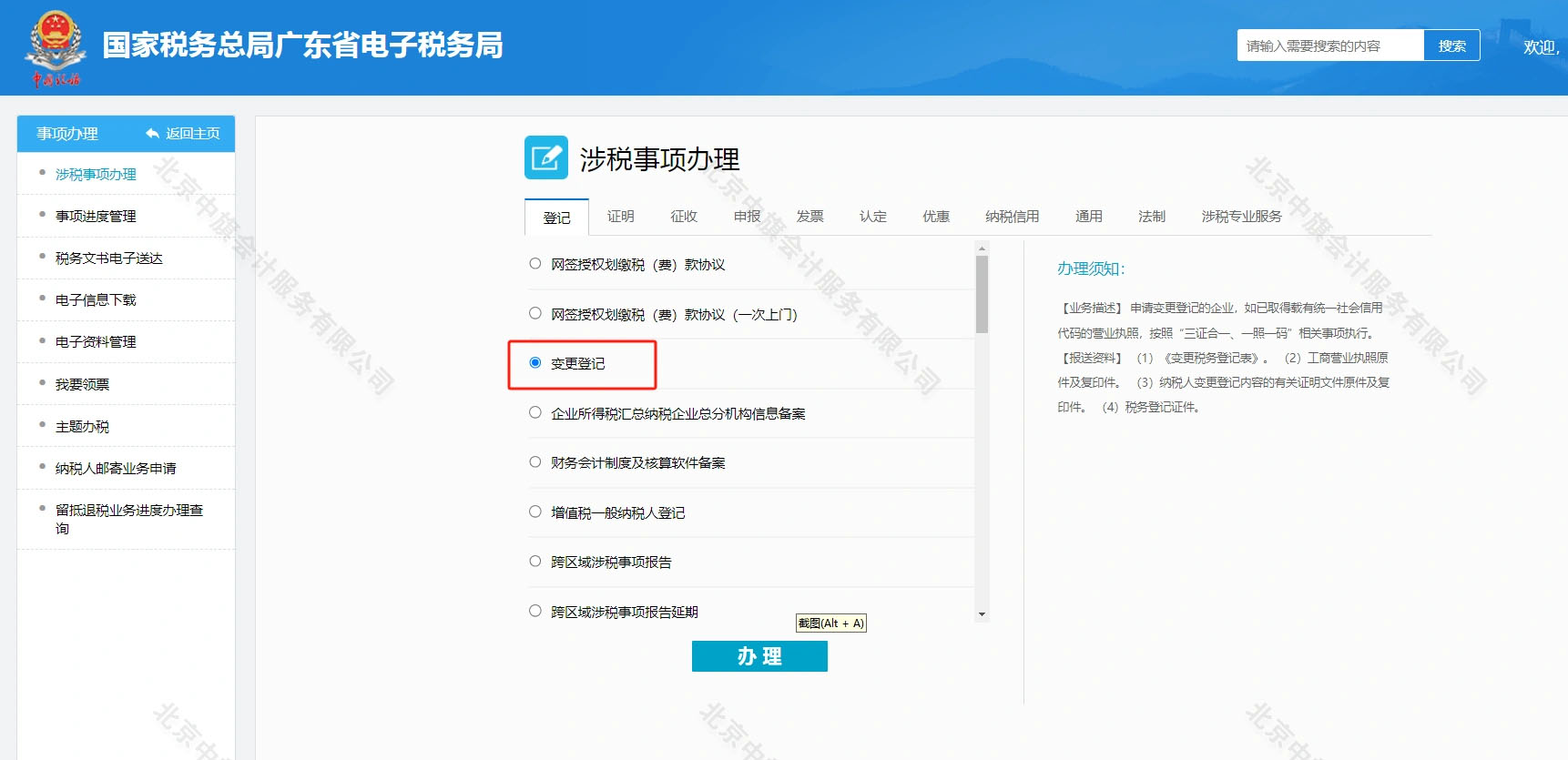
Task: Click the 搜索 search button
Action: 1451,46
